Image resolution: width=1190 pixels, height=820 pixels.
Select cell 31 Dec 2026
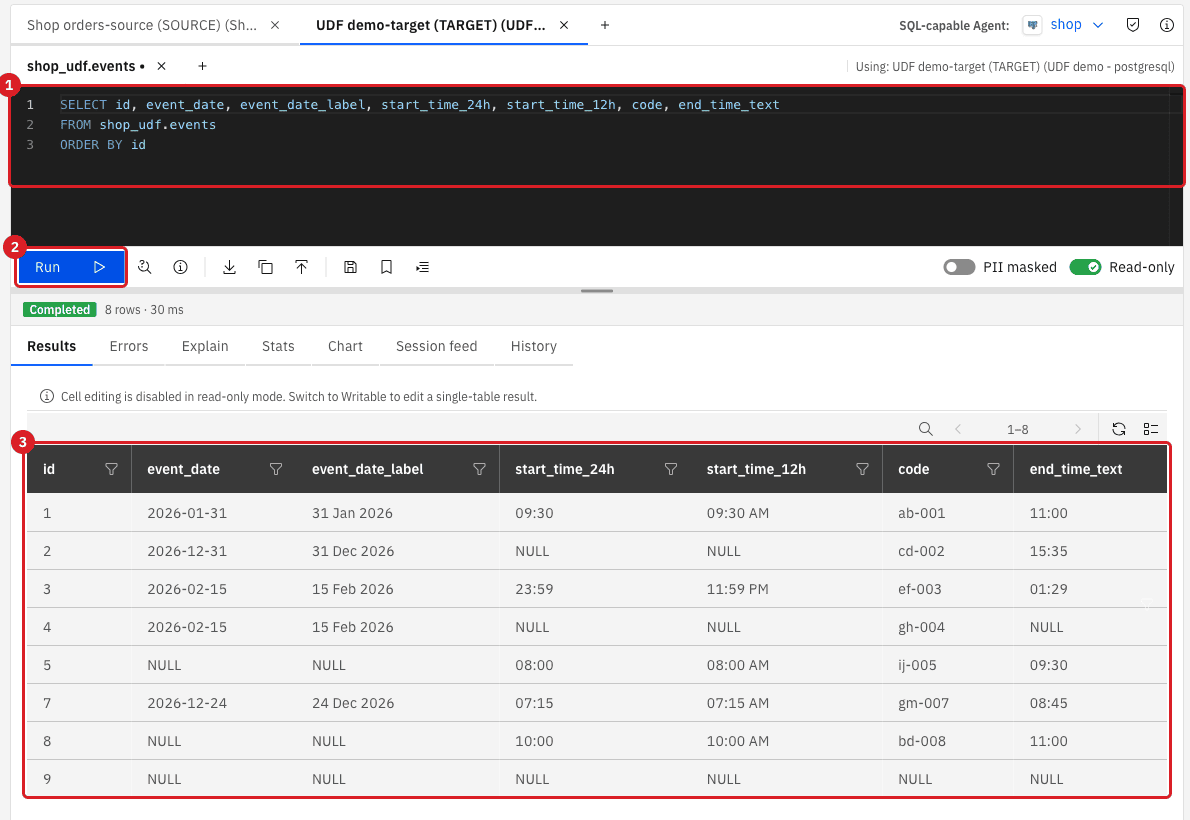coord(353,551)
